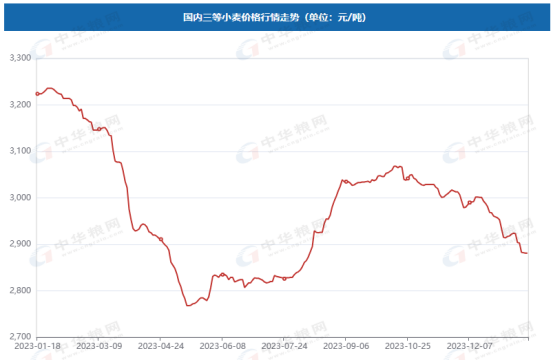Select the 2023-09-06 data point marker

click(x=346, y=182)
